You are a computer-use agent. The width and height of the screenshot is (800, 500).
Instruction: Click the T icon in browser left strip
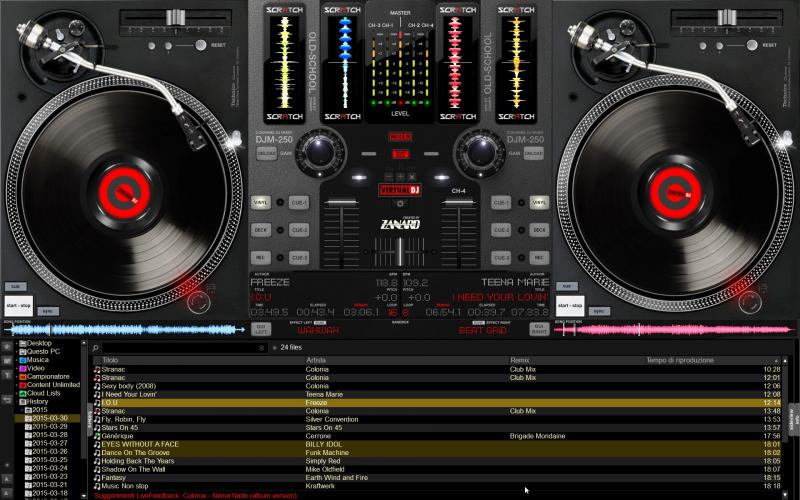click(7, 375)
